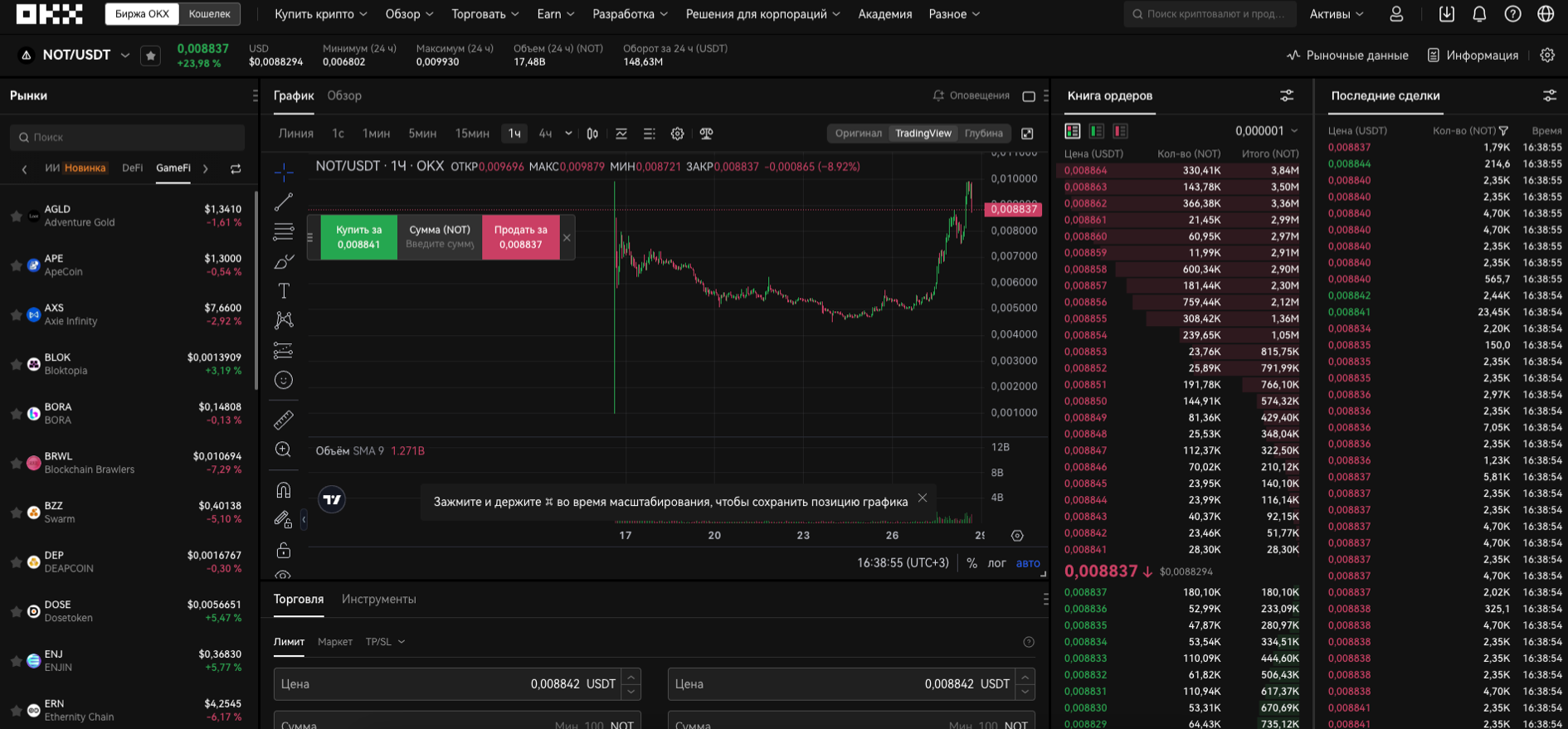Viewport: 1568px width, 729px height.
Task: Activate the chart zoom-in tool
Action: pyautogui.click(x=284, y=450)
